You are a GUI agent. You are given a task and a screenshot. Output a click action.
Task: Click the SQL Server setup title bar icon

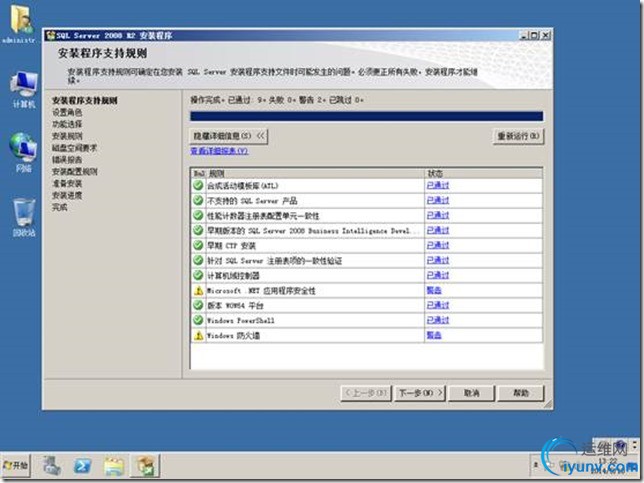pyautogui.click(x=51, y=35)
